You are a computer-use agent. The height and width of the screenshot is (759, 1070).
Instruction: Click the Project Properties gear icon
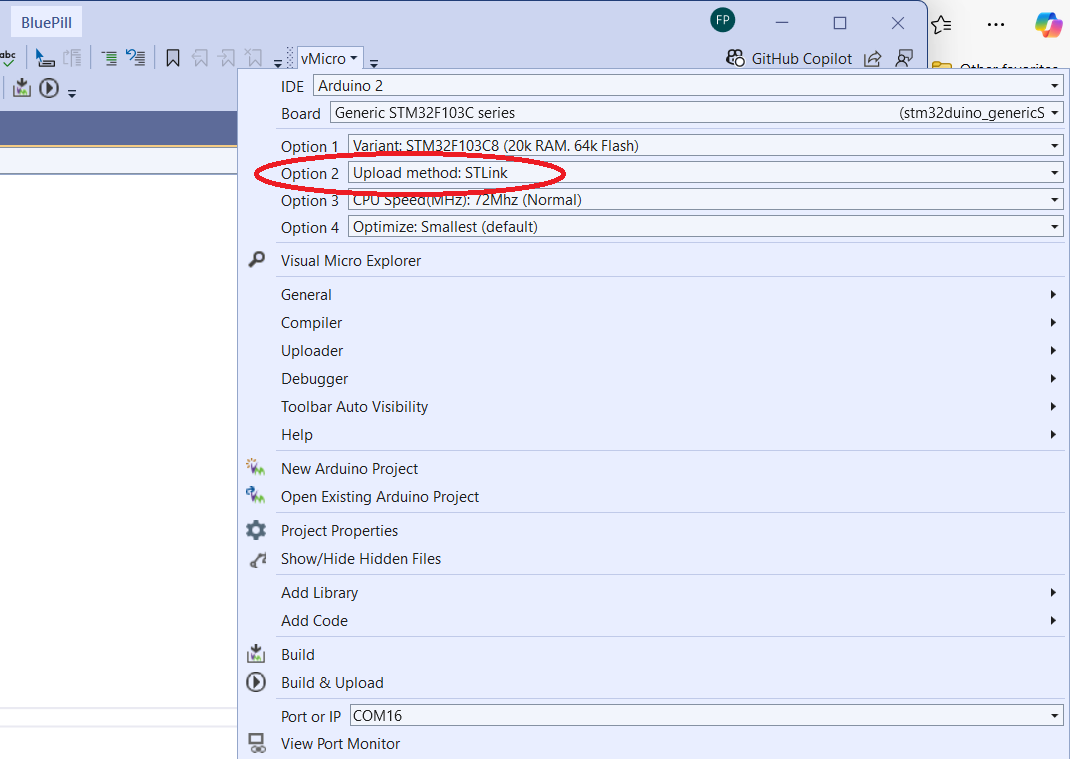[256, 530]
